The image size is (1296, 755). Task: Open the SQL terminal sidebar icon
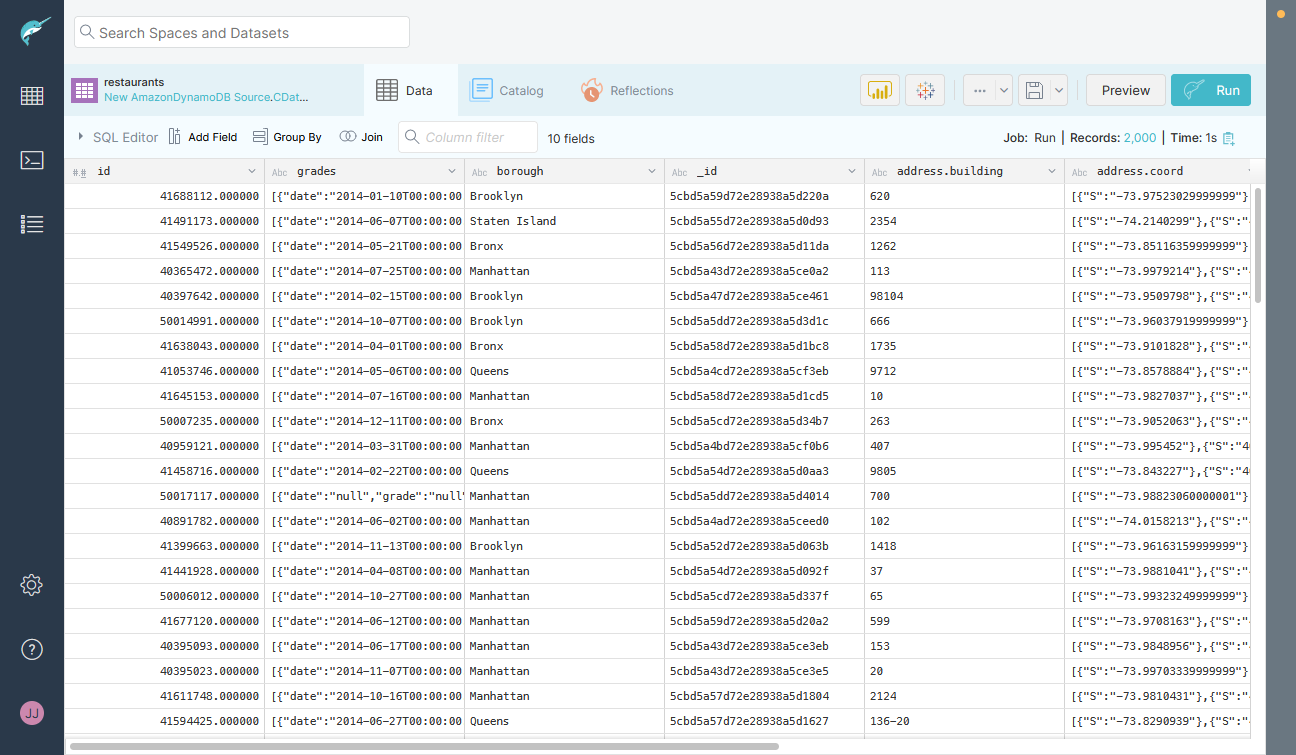point(32,160)
